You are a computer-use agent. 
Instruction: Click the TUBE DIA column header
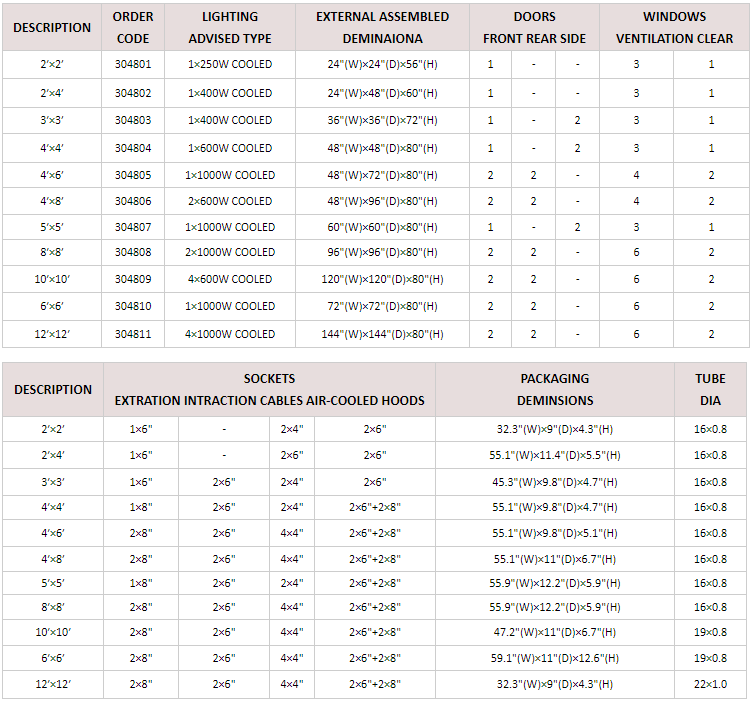point(710,390)
